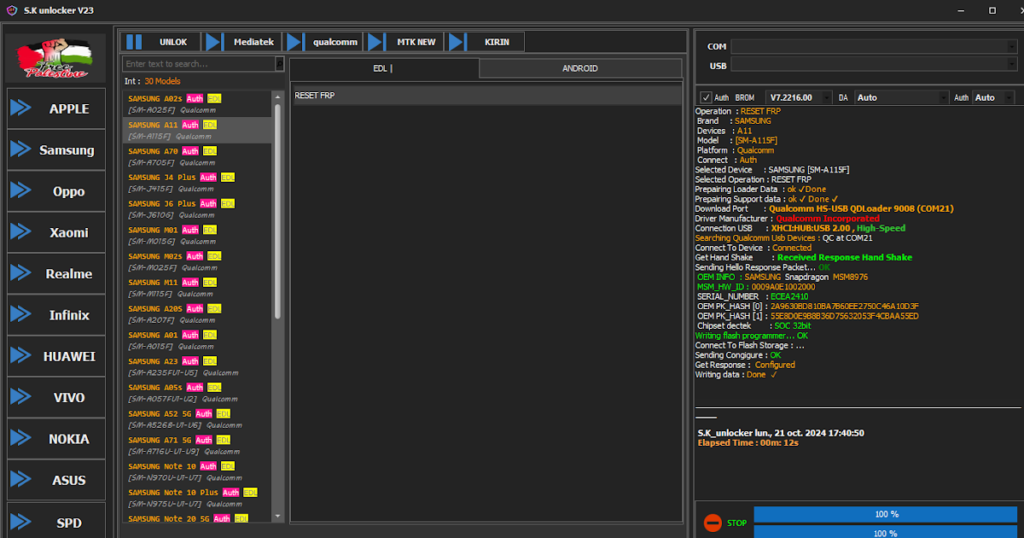Click the arrow icon next to SPD
The width and height of the screenshot is (1024, 538).
pyautogui.click(x=21, y=522)
